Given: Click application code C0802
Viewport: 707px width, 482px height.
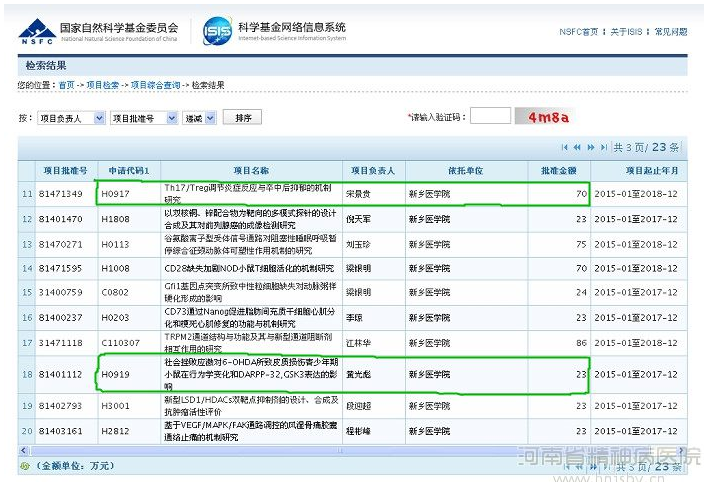Looking at the screenshot, I should point(115,292).
